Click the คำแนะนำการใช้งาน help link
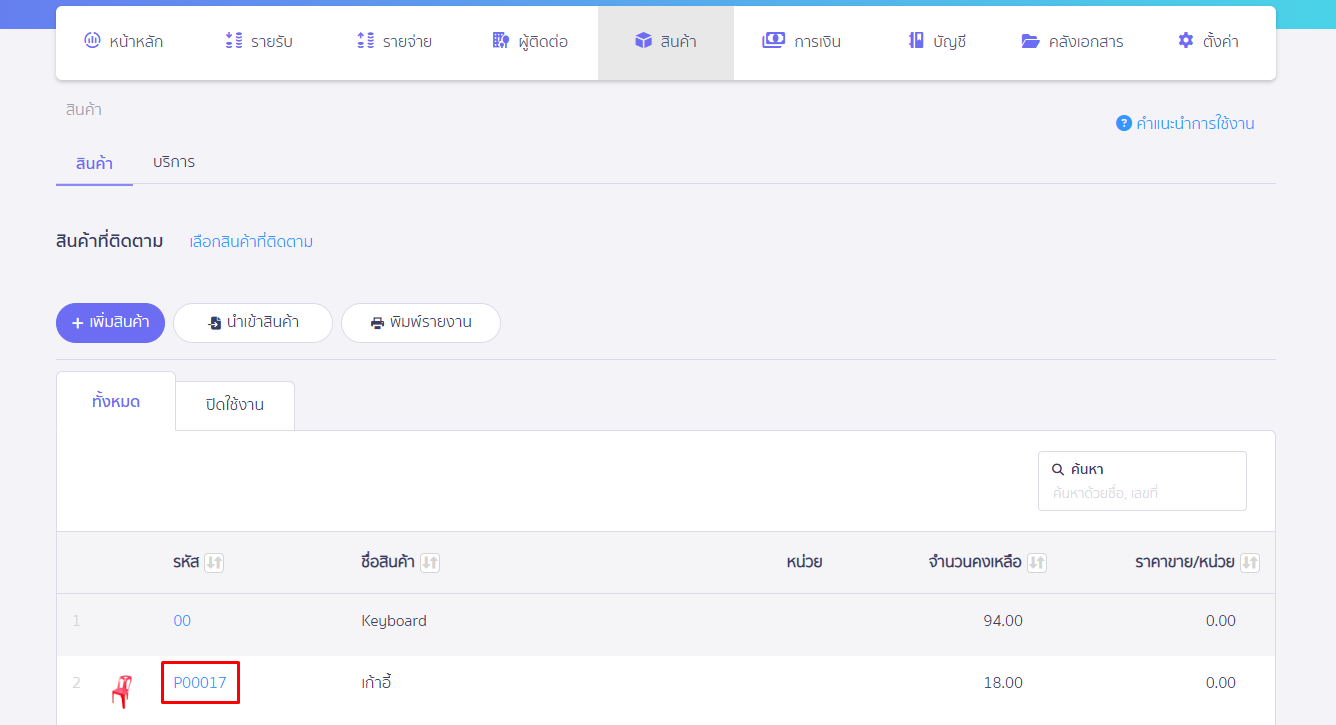 pyautogui.click(x=1185, y=124)
